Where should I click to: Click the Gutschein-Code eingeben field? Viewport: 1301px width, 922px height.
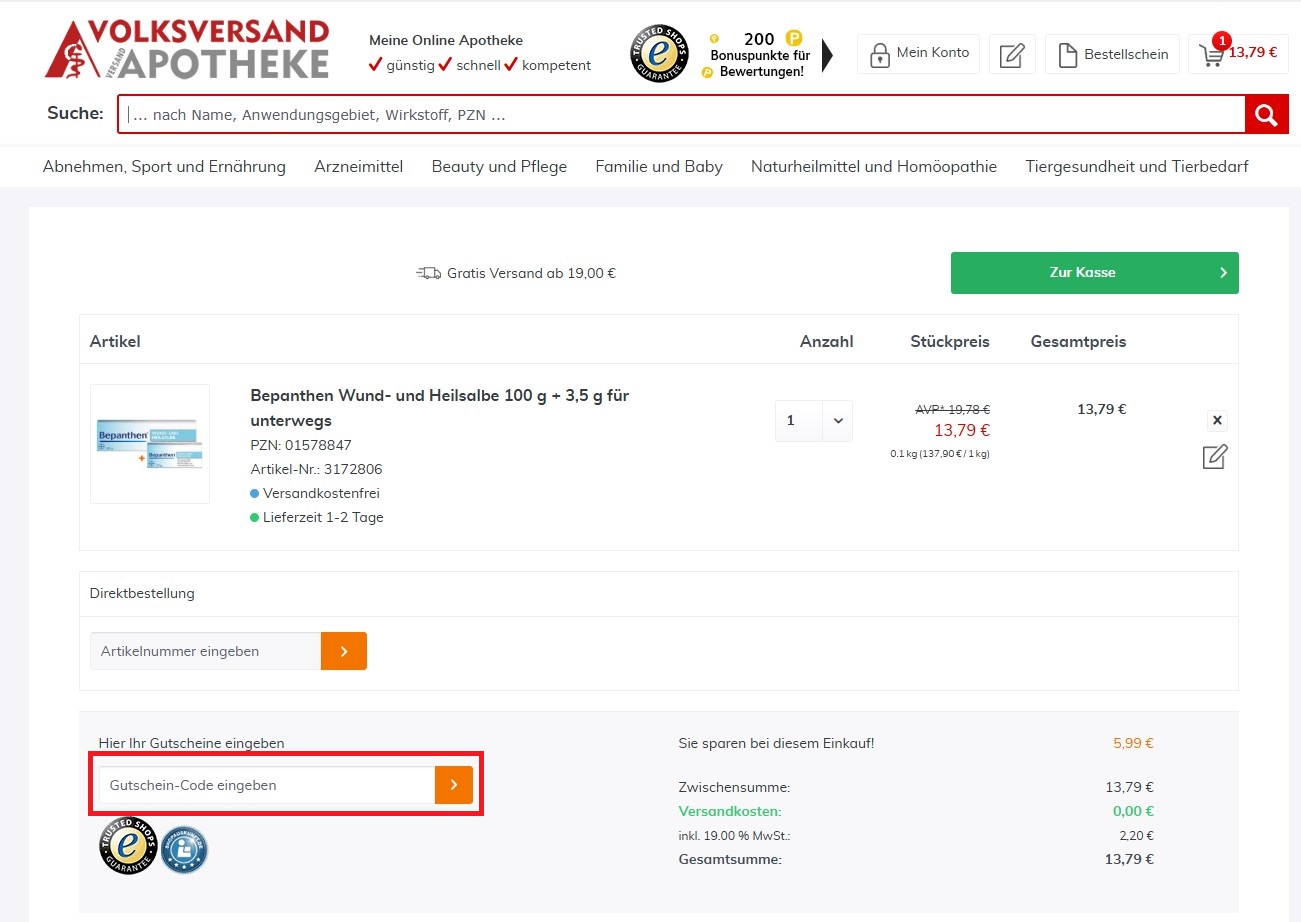267,785
